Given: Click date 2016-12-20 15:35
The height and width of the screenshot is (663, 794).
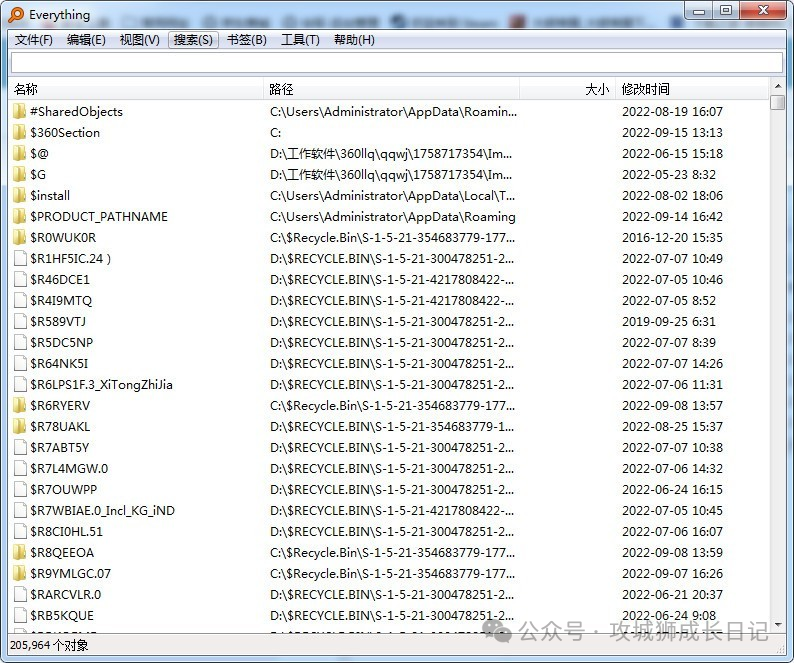Looking at the screenshot, I should [x=672, y=238].
